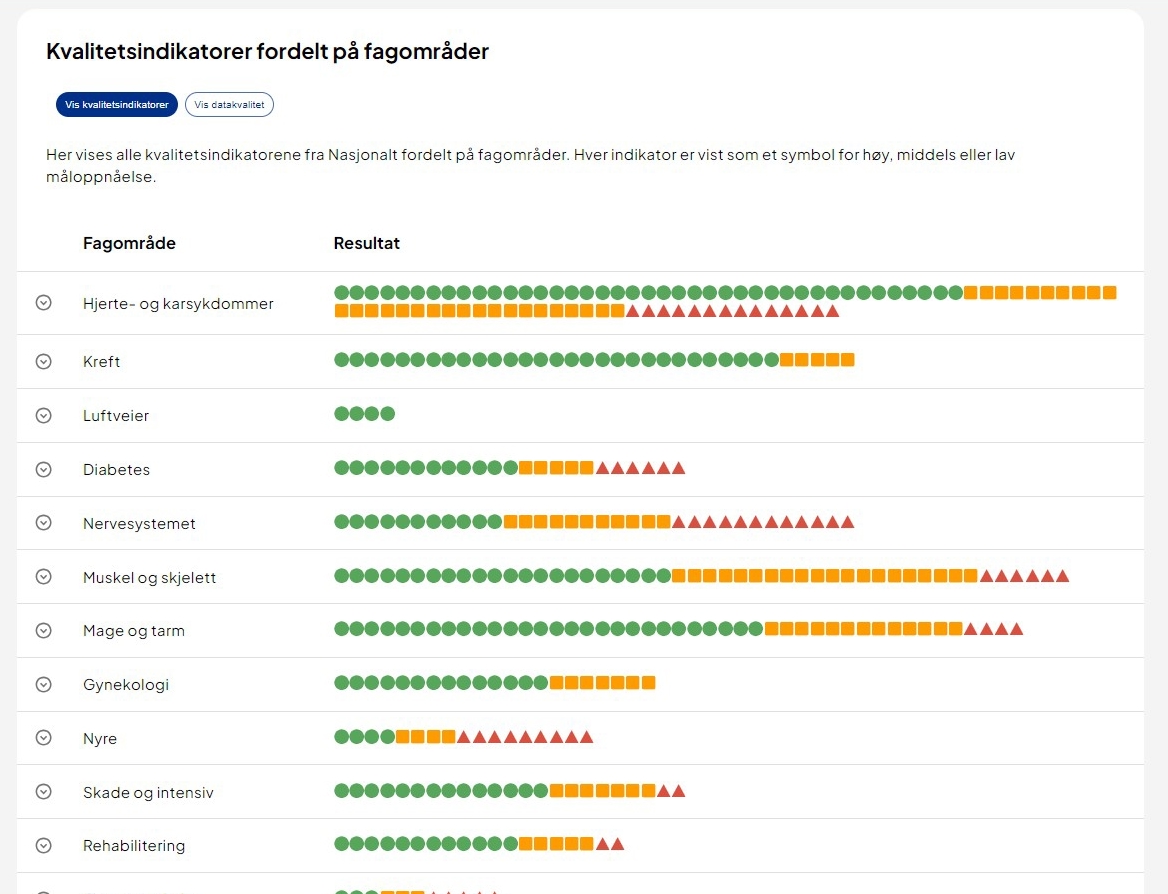Click the Kreft row label
This screenshot has height=894, width=1168.
pos(101,361)
